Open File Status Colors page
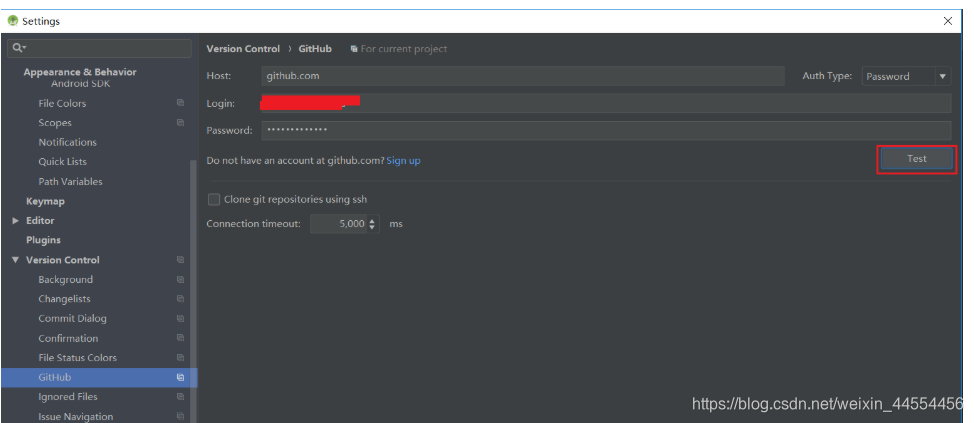 click(x=78, y=358)
